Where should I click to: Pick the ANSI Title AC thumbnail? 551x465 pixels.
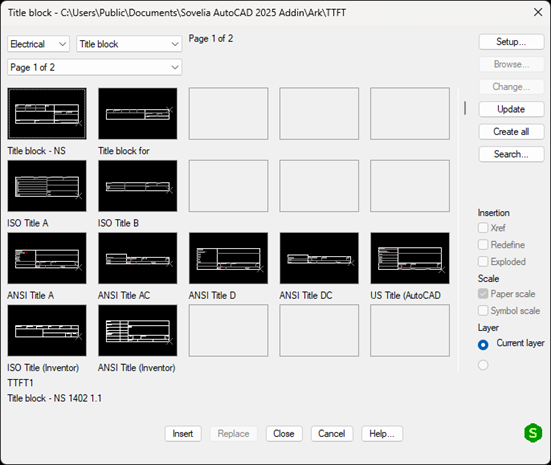tap(138, 258)
